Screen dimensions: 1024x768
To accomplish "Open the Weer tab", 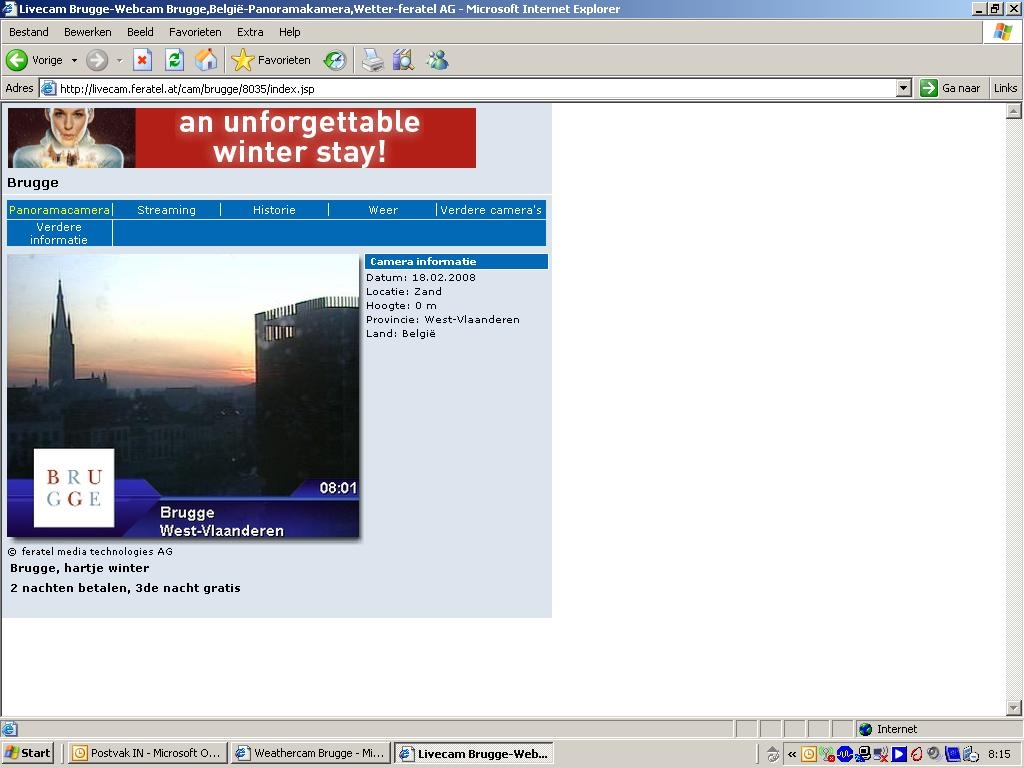I will (x=383, y=210).
